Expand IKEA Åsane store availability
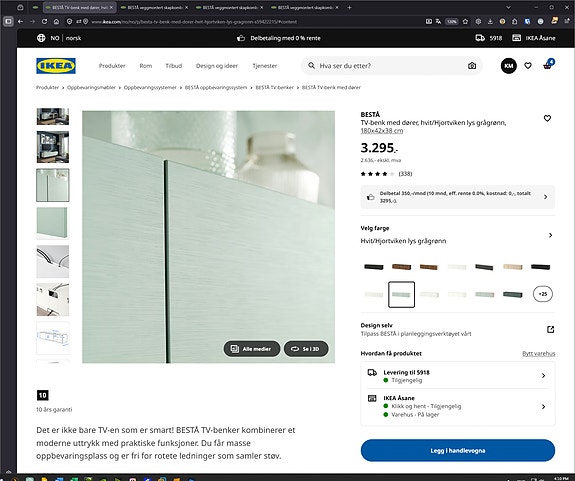 coord(458,406)
